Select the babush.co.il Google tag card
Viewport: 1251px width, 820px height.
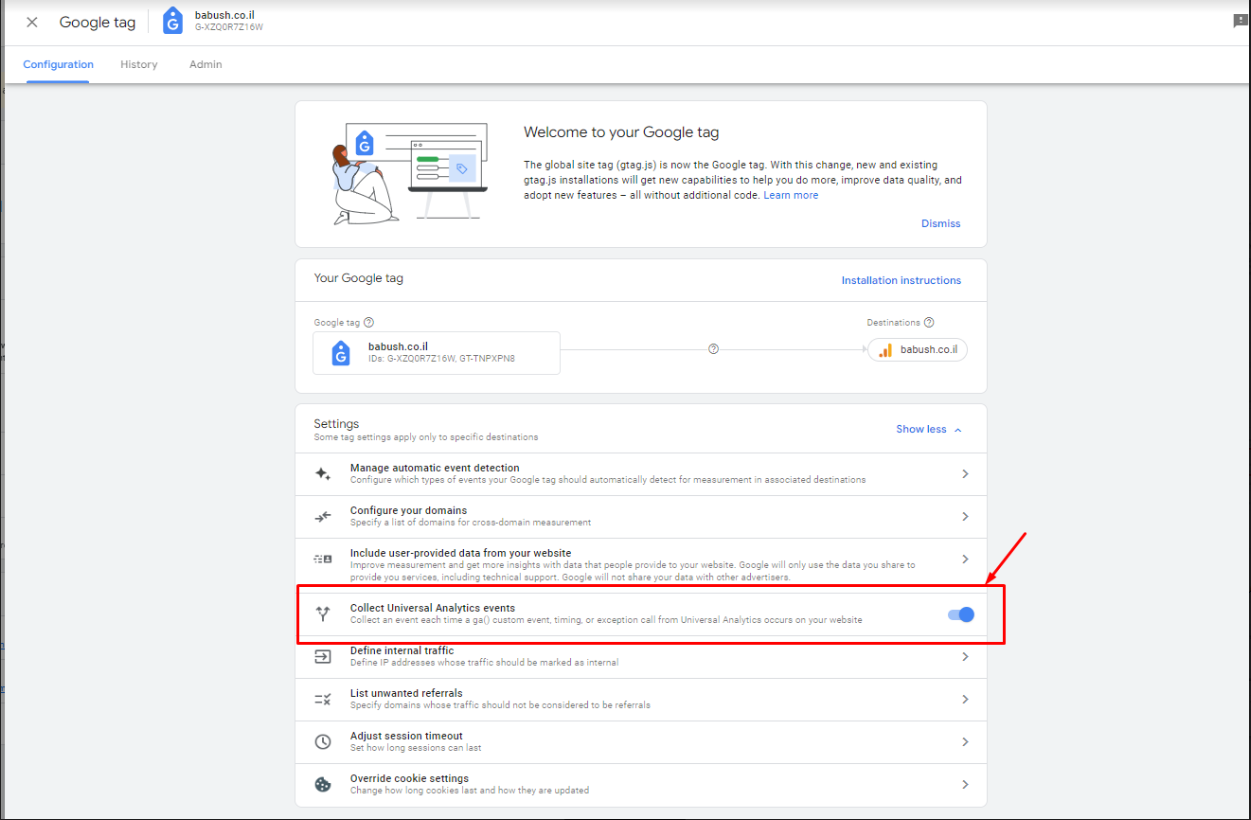point(436,353)
